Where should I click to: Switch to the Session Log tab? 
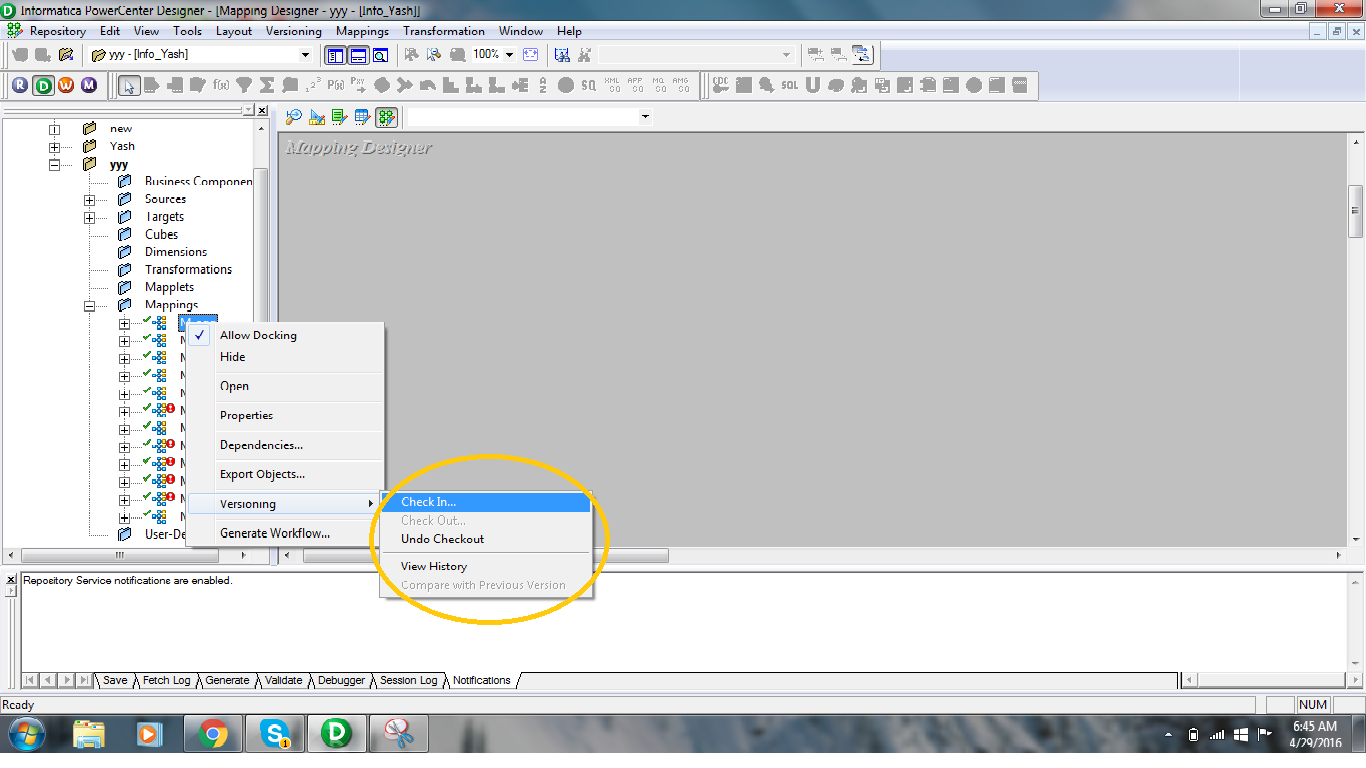[408, 680]
